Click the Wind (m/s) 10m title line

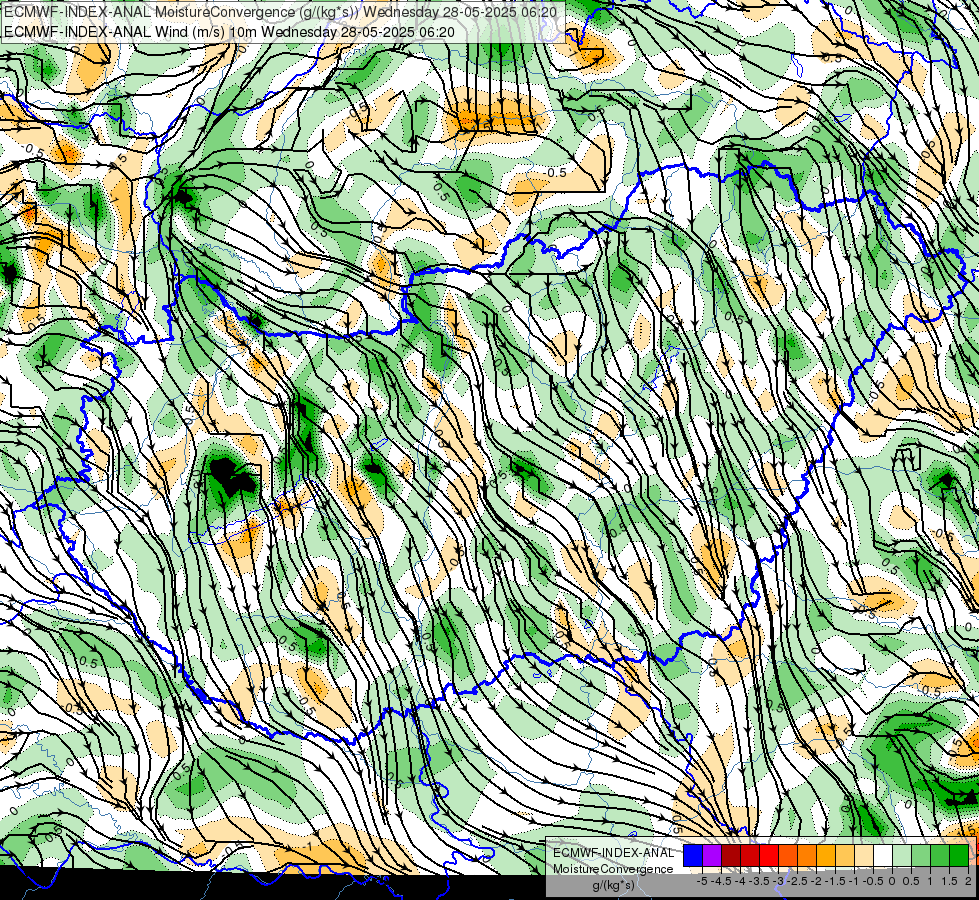click(229, 32)
